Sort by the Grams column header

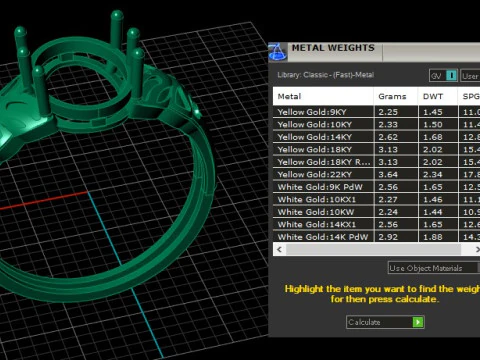[x=396, y=96]
